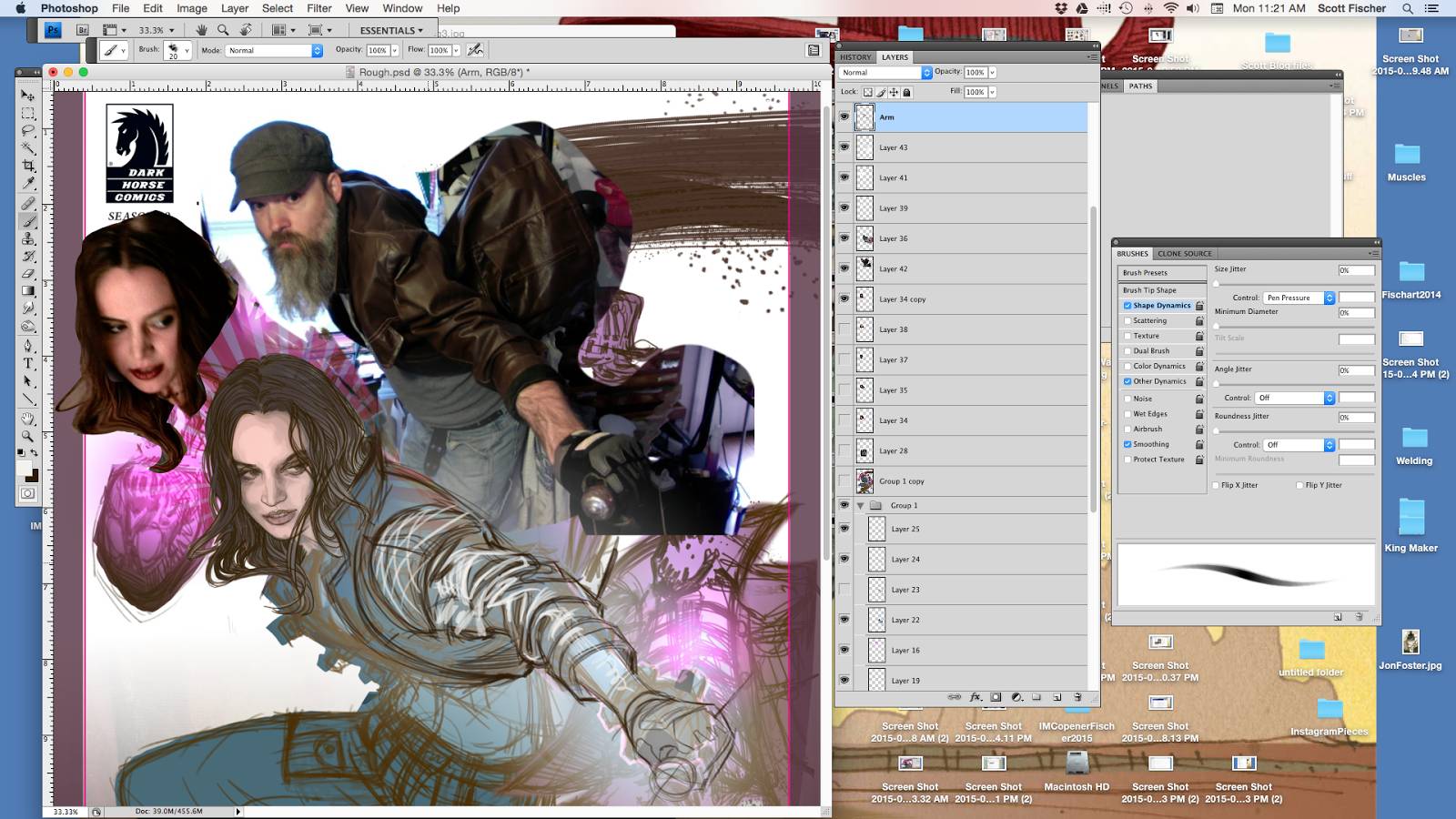Viewport: 1456px width, 819px height.
Task: Show Layer 38 by toggling visibility
Action: tap(844, 329)
